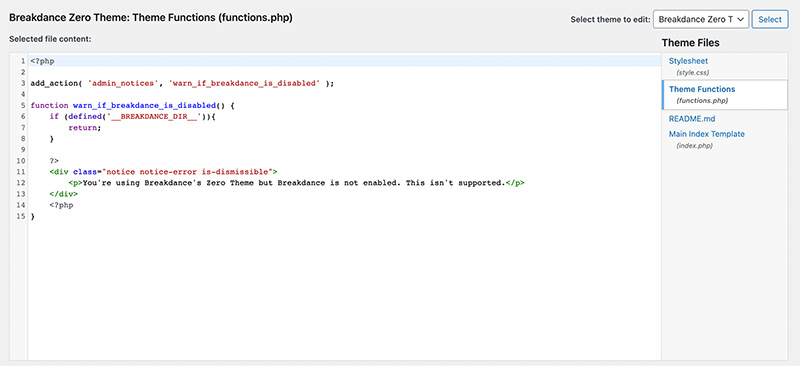Open the theme selection dropdown
Viewport: 800px width, 366px height.
(701, 19)
